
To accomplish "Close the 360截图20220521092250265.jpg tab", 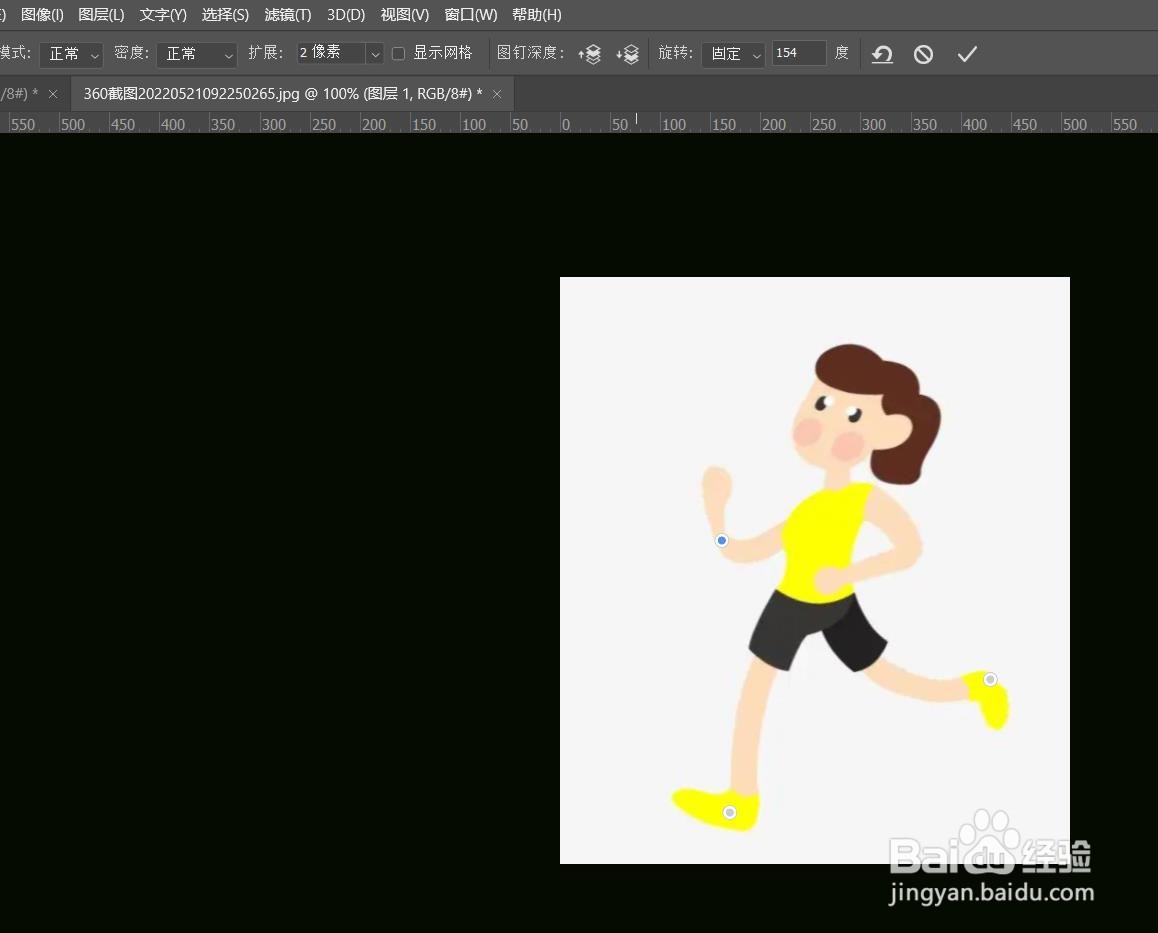I will [x=497, y=94].
